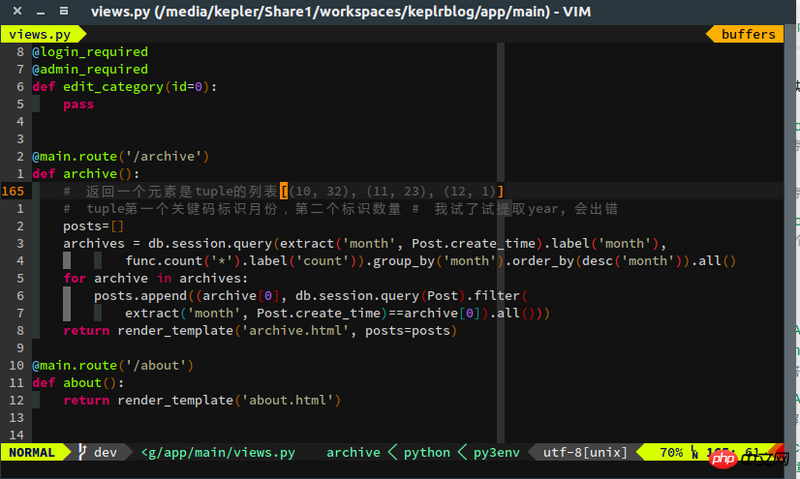Image resolution: width=800 pixels, height=479 pixels.
Task: Click the highlighted bracket under the cursor
Action: pos(284,191)
